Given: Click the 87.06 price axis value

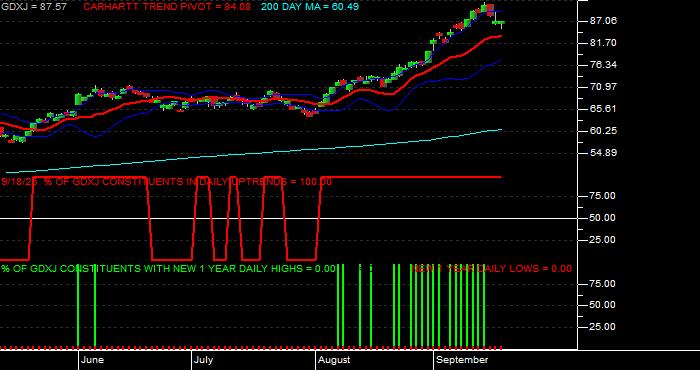Looking at the screenshot, I should [x=603, y=21].
